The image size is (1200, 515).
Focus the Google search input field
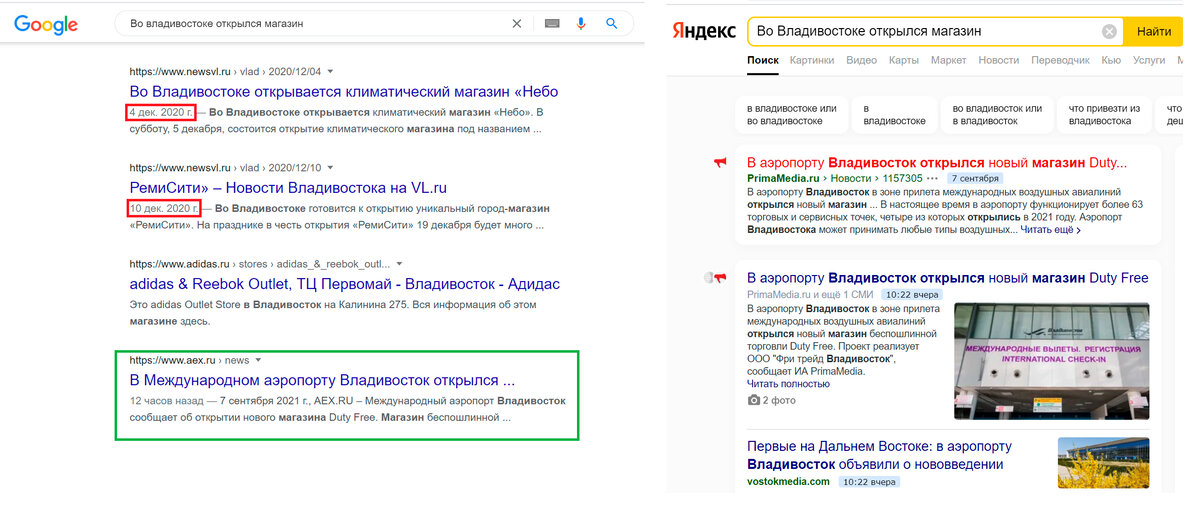coord(315,23)
